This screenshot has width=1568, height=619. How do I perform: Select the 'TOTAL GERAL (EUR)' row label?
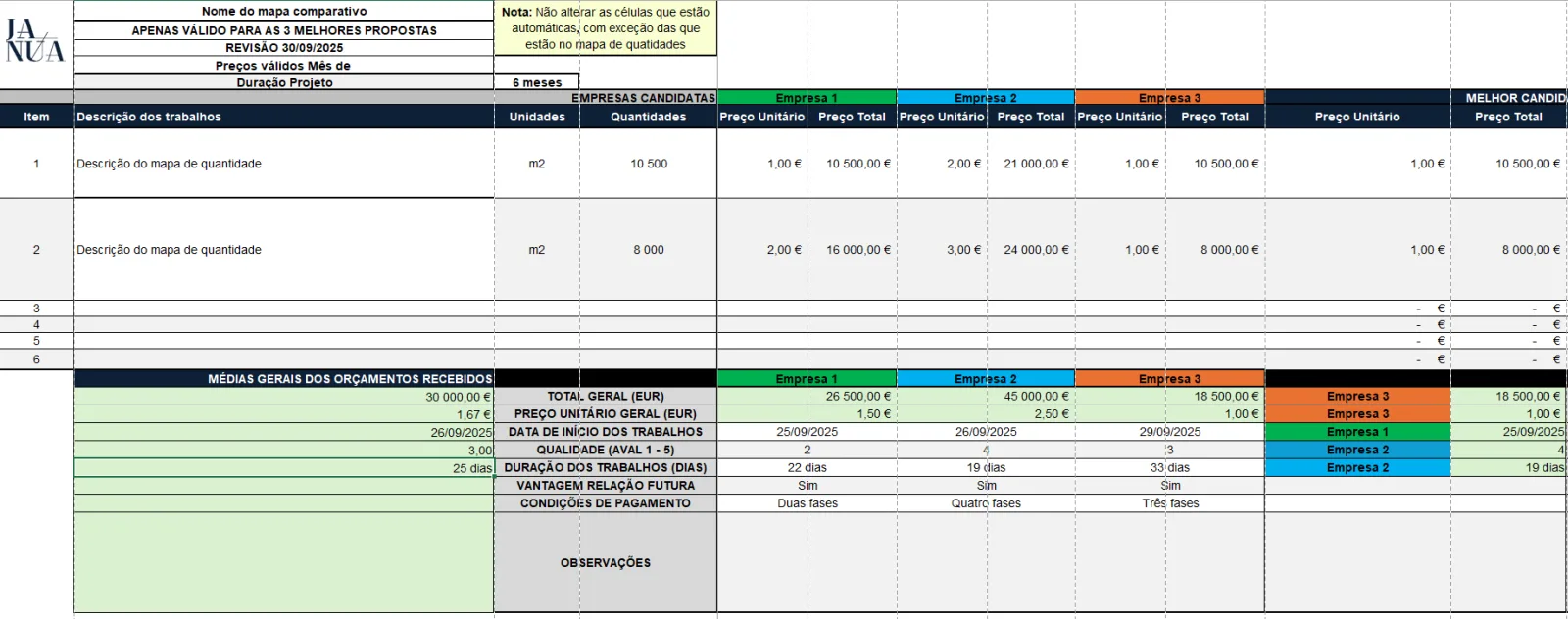coord(606,397)
